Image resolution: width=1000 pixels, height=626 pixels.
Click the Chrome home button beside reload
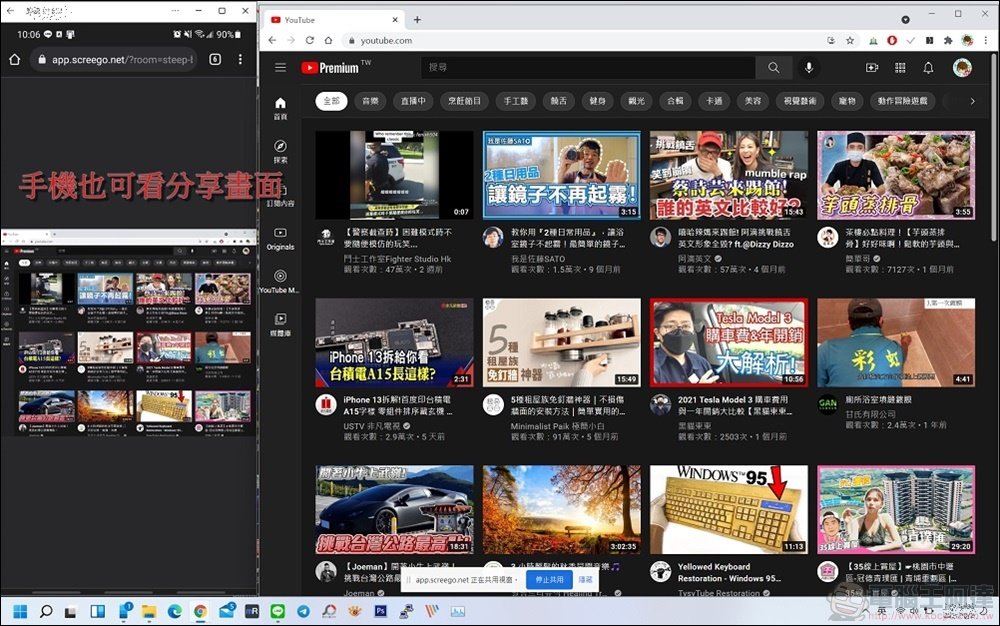tap(328, 40)
